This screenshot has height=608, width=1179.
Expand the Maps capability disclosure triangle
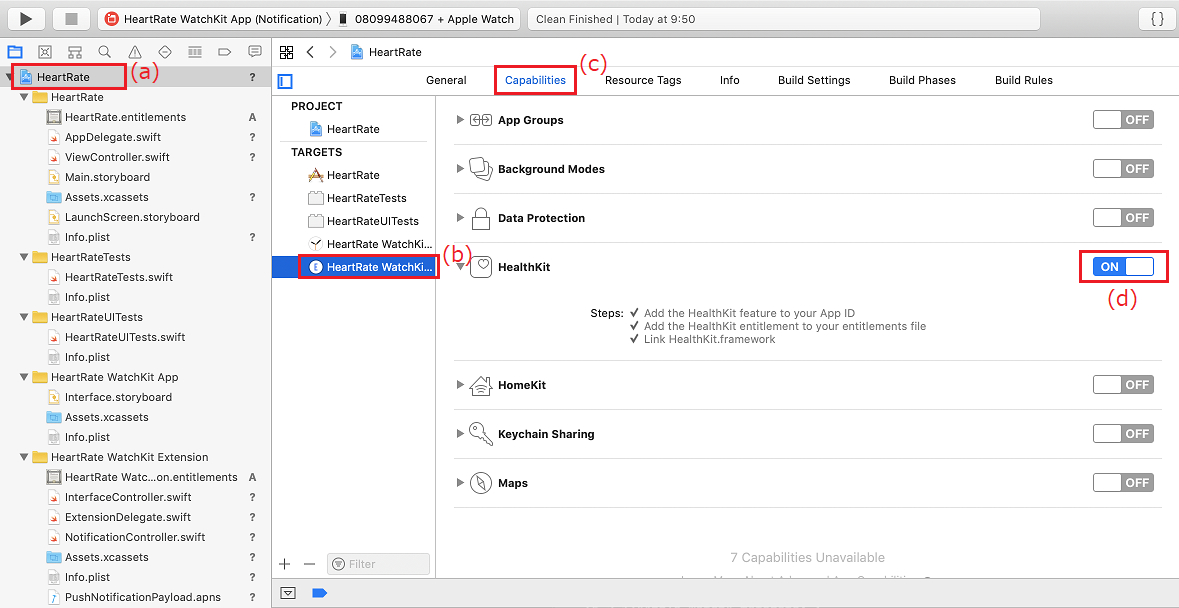point(460,483)
